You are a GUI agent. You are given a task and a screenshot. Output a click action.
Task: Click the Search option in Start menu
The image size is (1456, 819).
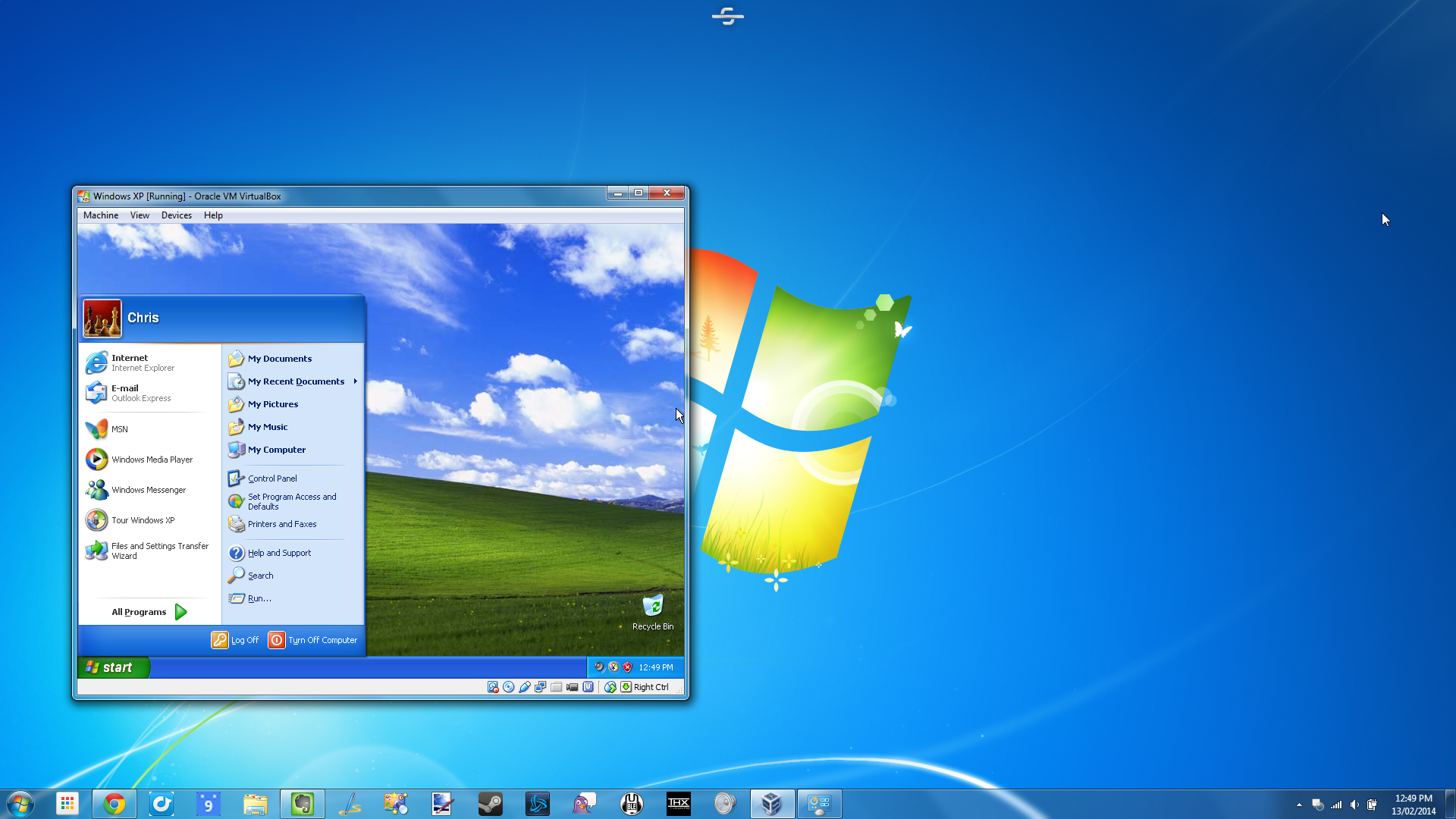[x=260, y=575]
